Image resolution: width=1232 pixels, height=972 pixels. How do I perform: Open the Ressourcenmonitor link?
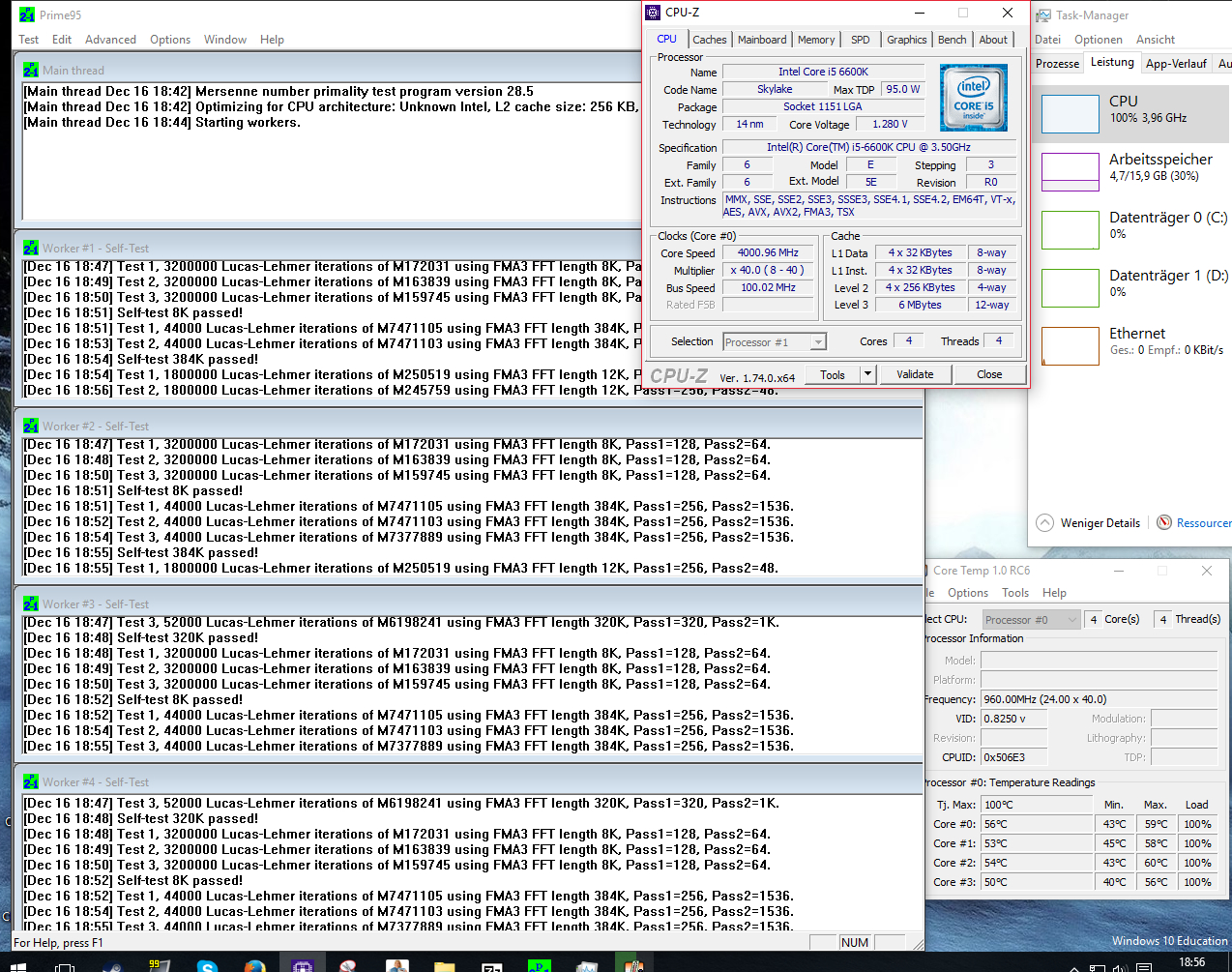(1204, 523)
